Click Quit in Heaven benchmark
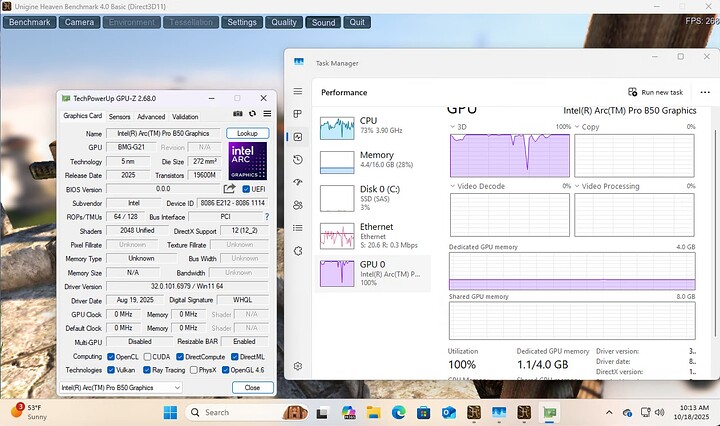The height and width of the screenshot is (426, 720). point(357,22)
